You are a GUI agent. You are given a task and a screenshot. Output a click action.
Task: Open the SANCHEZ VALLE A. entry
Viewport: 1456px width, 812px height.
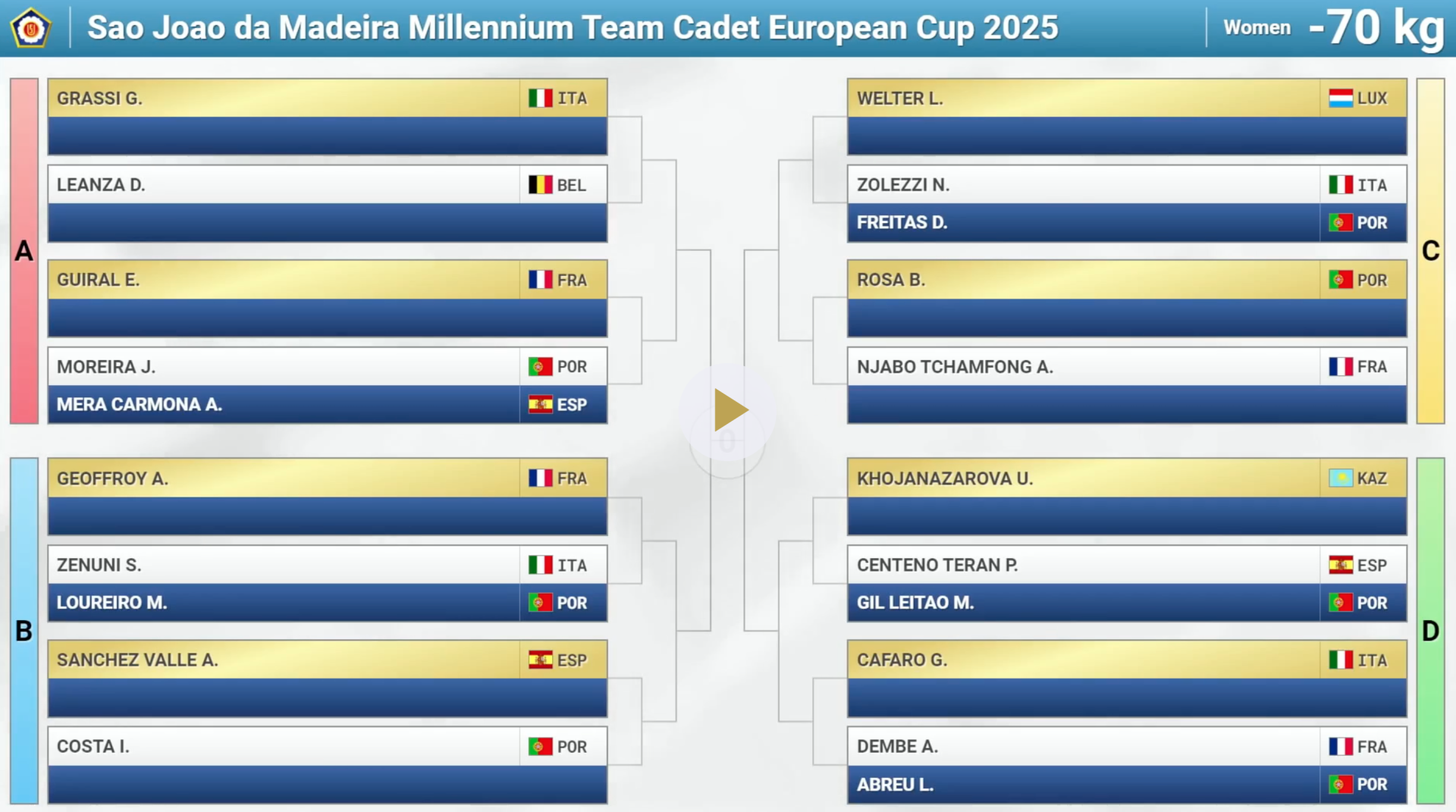pyautogui.click(x=328, y=660)
